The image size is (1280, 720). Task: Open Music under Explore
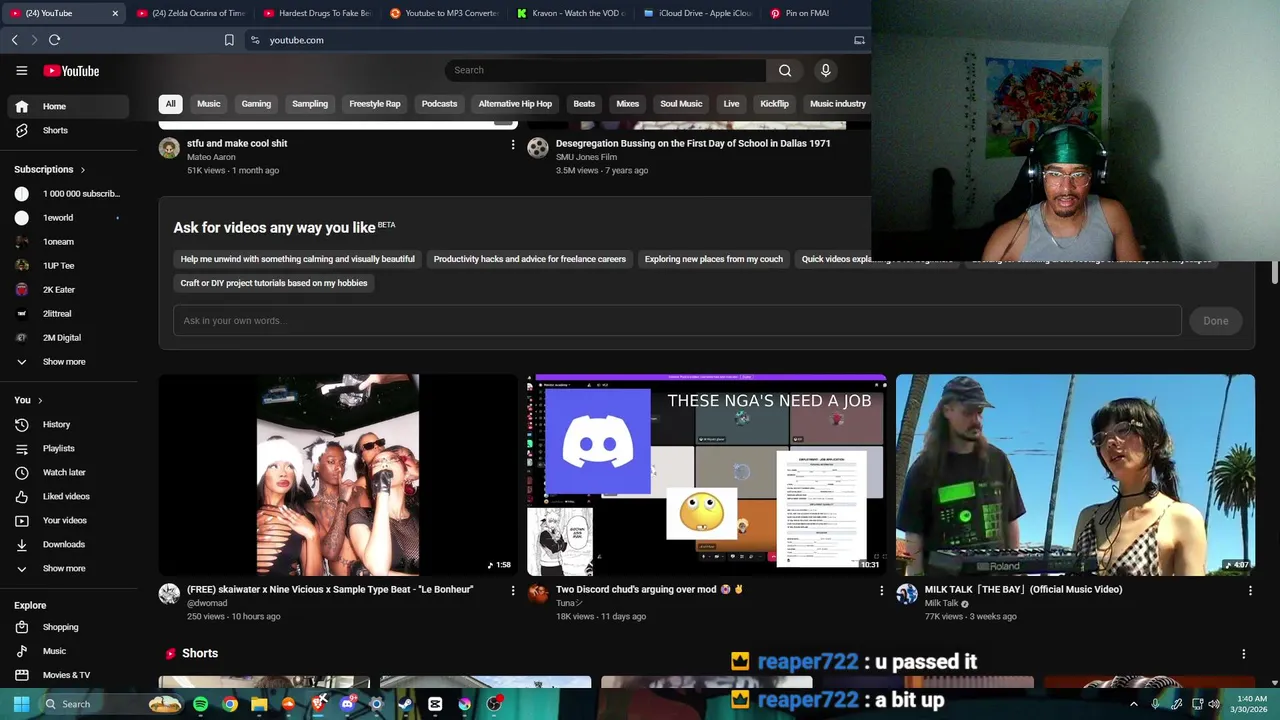coord(68,651)
